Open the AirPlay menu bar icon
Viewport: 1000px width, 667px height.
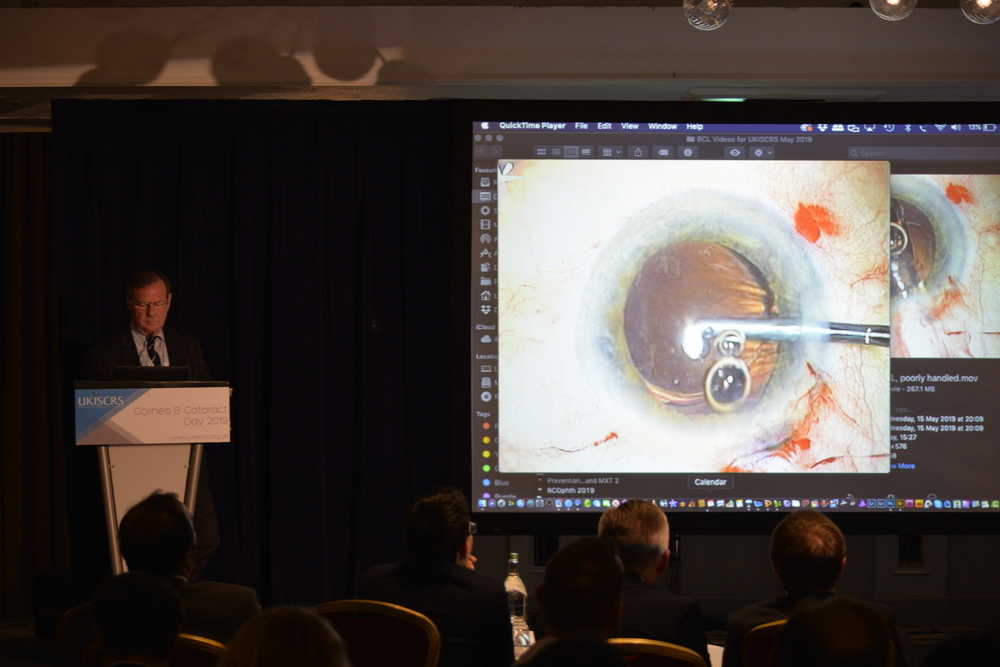(869, 128)
